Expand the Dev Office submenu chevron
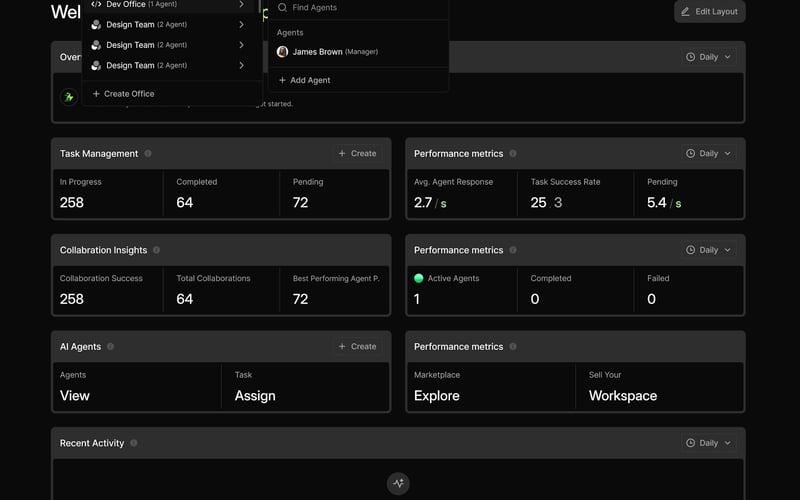Screen dimensions: 800x500 point(241,4)
